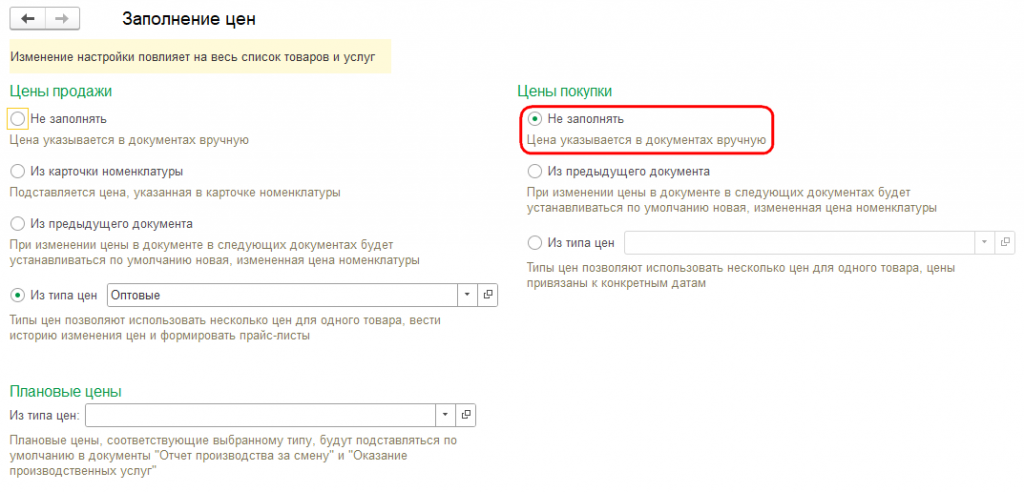Viewport: 1024px width, 492px height.
Task: Click the Цены продажи section heading
Action: pyautogui.click(x=61, y=91)
